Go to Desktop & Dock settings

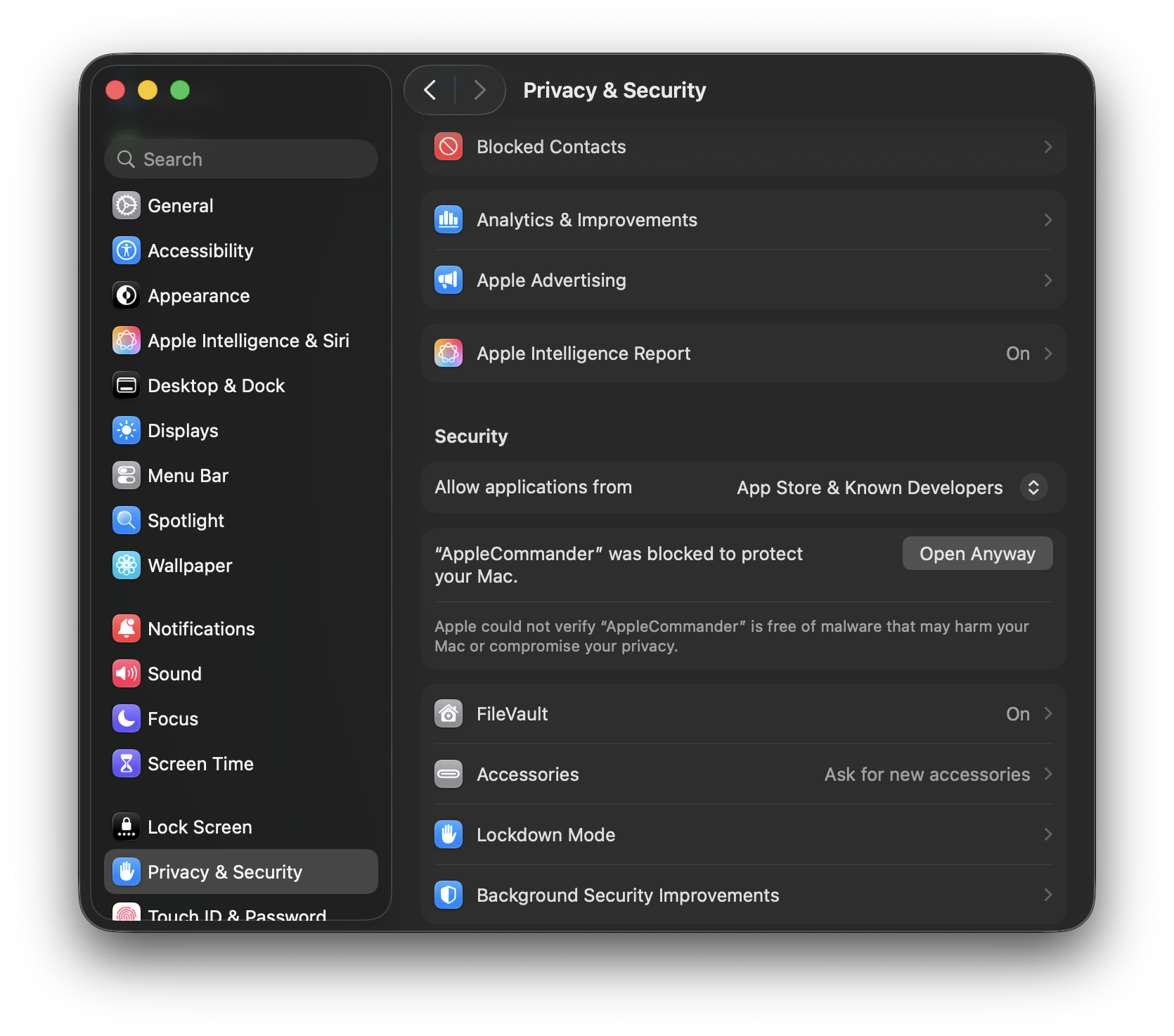(x=241, y=386)
